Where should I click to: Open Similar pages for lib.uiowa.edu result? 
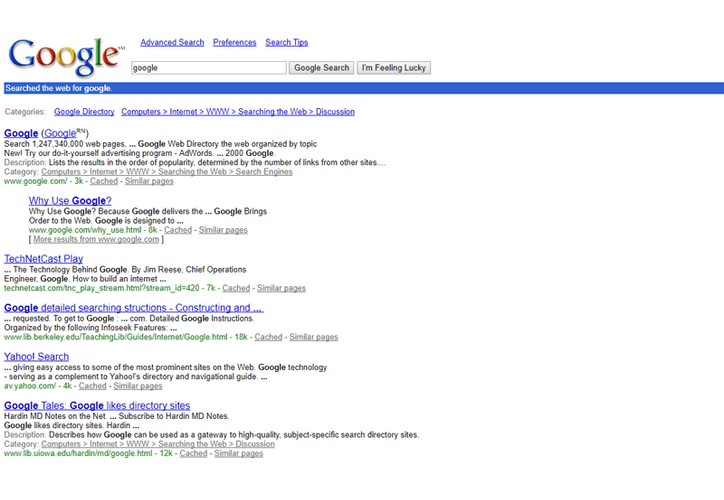pos(239,453)
